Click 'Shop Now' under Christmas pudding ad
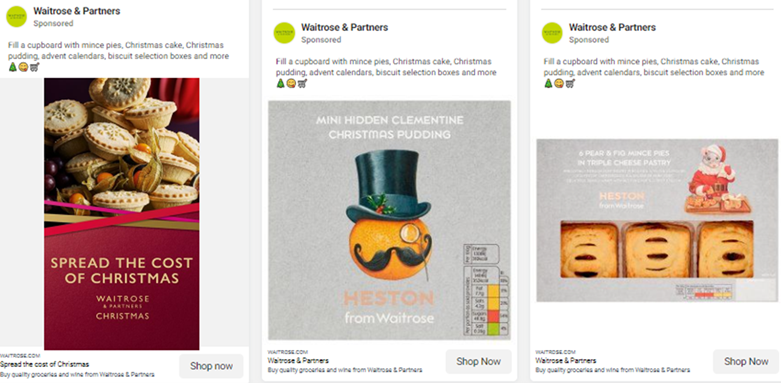The width and height of the screenshot is (781, 383). pyautogui.click(x=479, y=362)
